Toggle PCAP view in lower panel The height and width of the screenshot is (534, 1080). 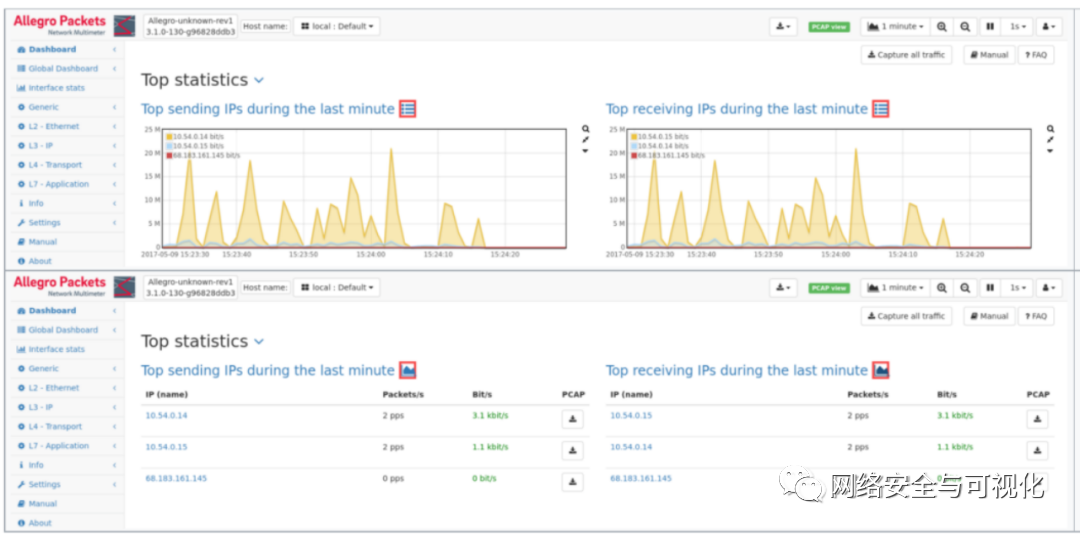pyautogui.click(x=829, y=288)
